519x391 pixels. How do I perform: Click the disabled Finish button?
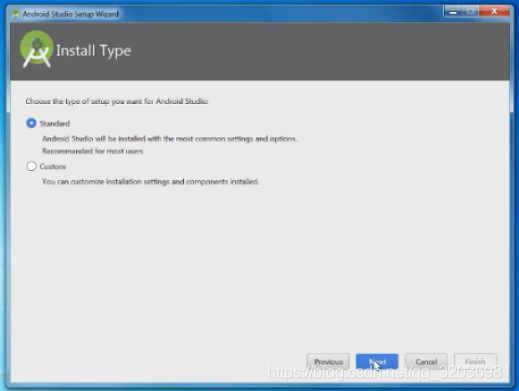475,362
